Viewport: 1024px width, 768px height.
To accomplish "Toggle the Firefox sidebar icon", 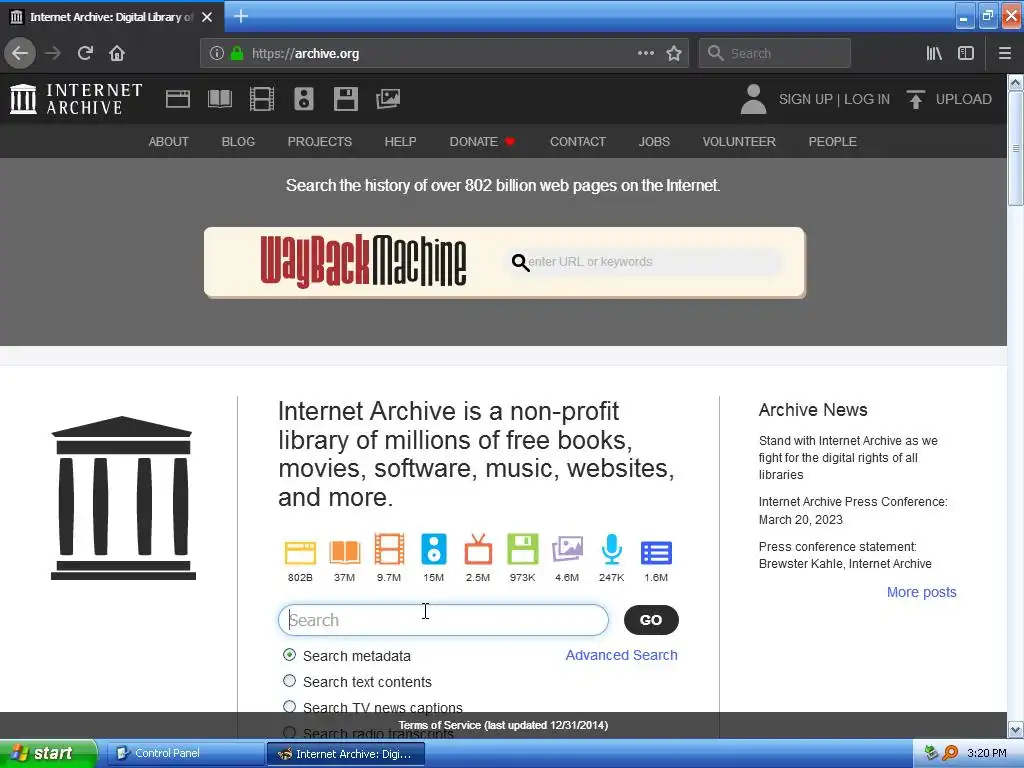I will [x=966, y=53].
